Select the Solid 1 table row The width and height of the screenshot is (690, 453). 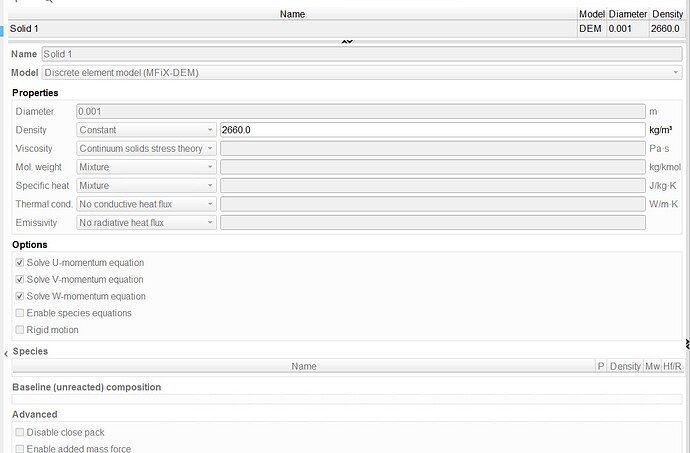pos(292,28)
